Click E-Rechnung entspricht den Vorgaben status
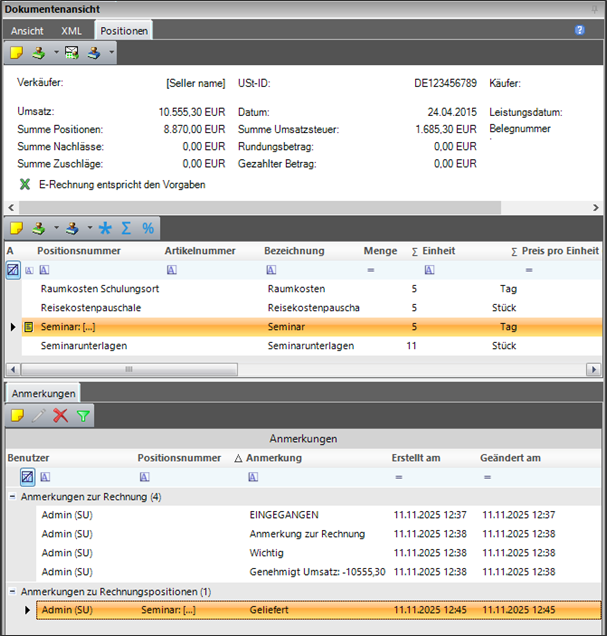 [122, 185]
